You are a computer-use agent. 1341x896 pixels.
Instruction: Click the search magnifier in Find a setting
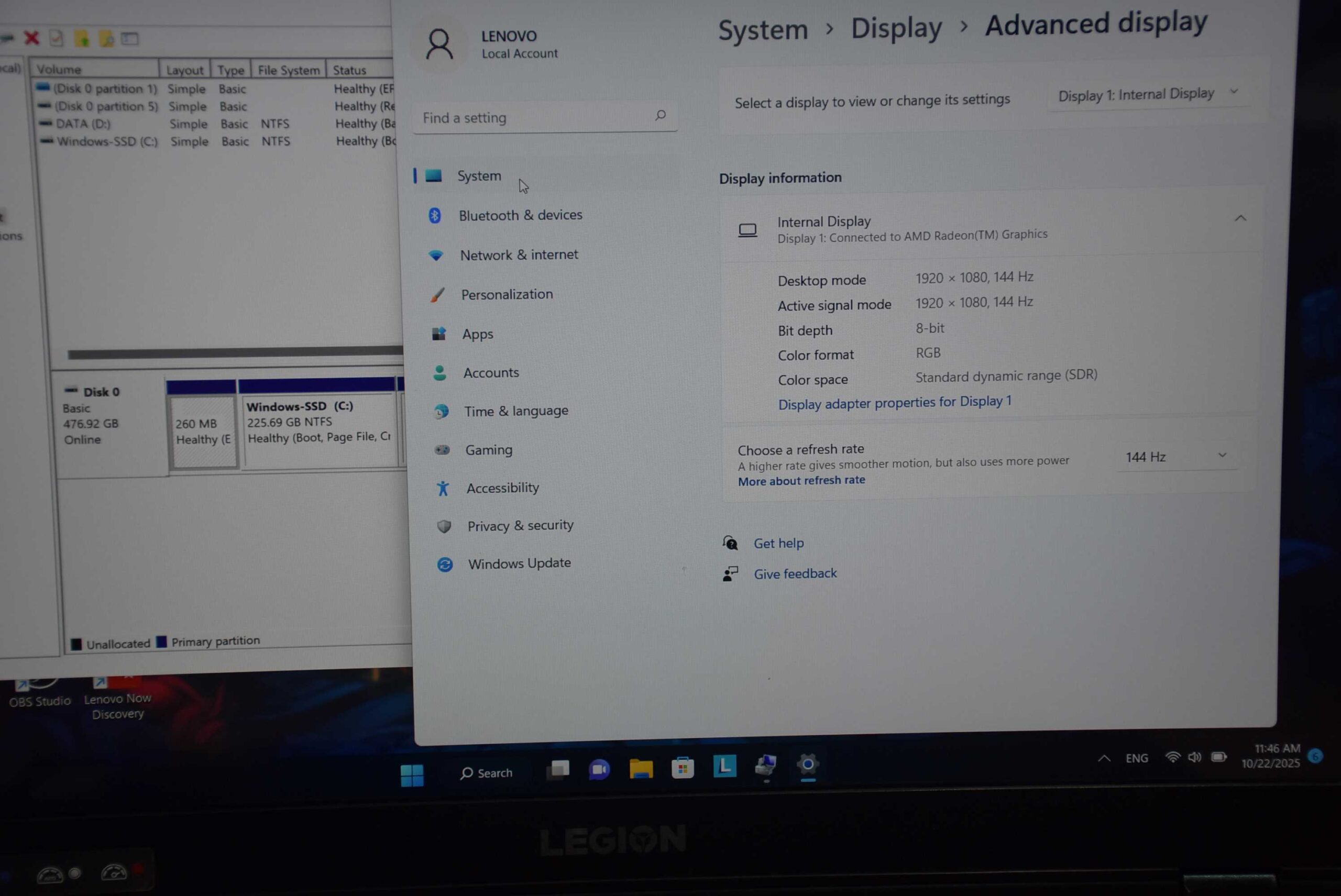[x=660, y=115]
